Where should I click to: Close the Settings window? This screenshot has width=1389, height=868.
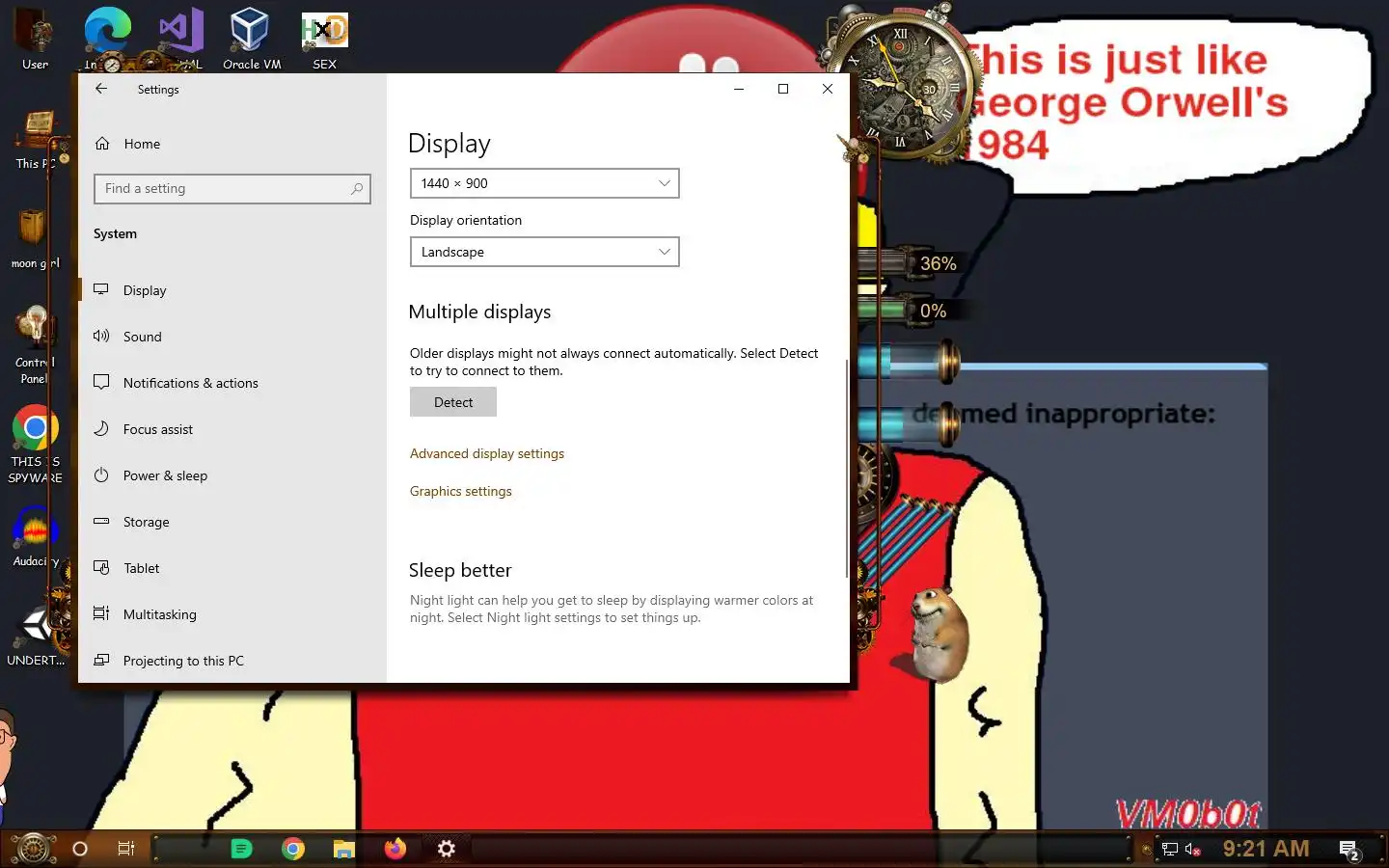click(x=828, y=89)
